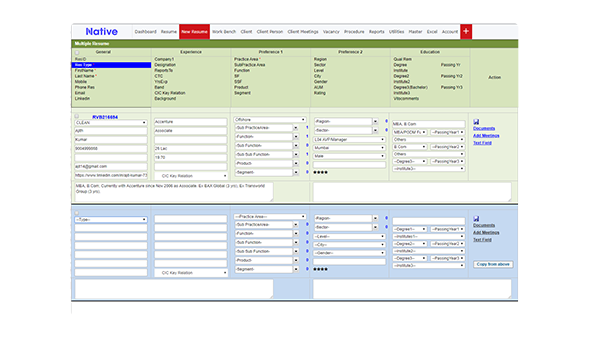Tick the select-all checkbox in General header
Image resolution: width=590 pixels, height=360 pixels.
pos(77,53)
